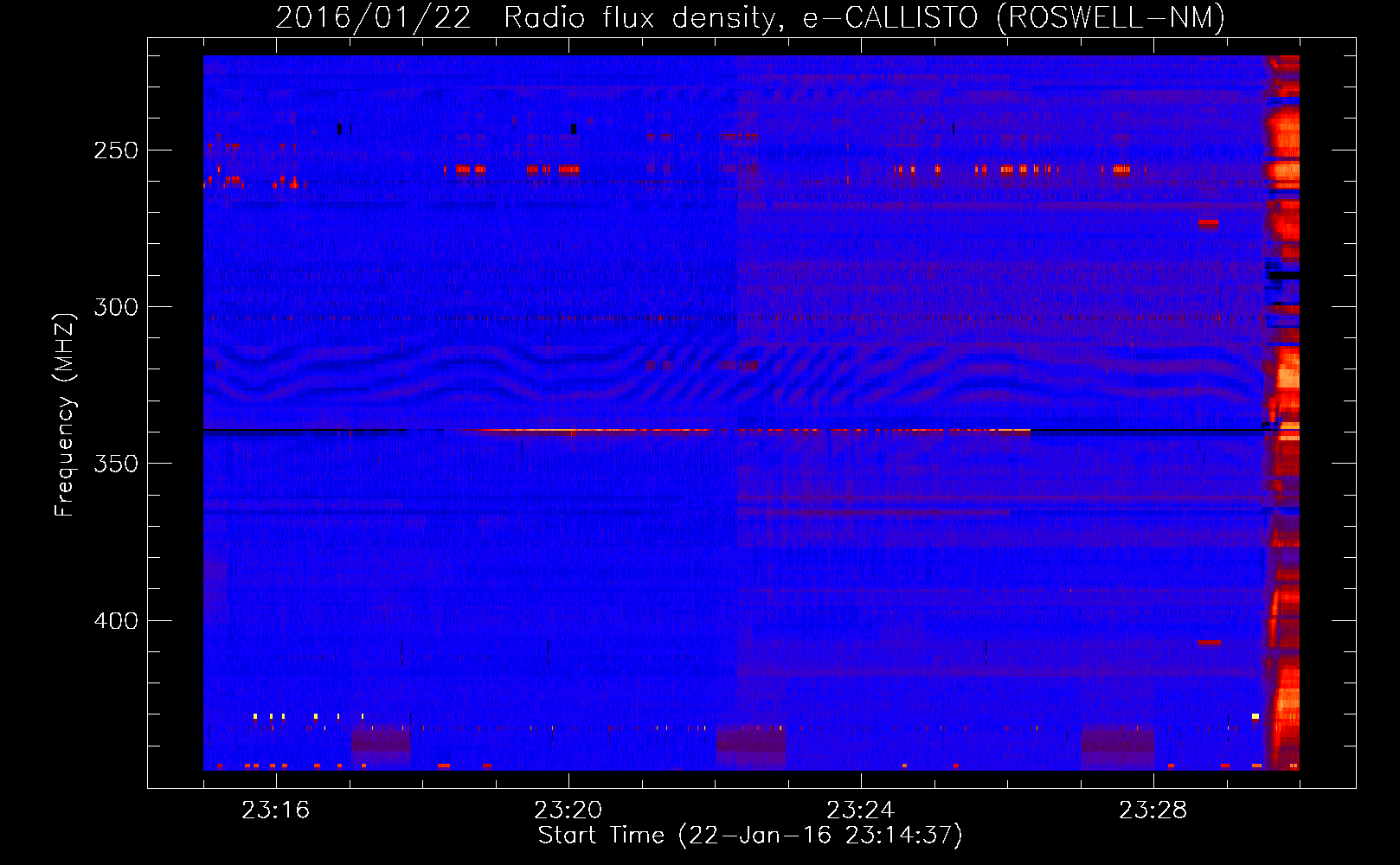Click the plot title 'Radio flux density, e-CALLISTO (ROSWELL-NM)'

[864, 18]
